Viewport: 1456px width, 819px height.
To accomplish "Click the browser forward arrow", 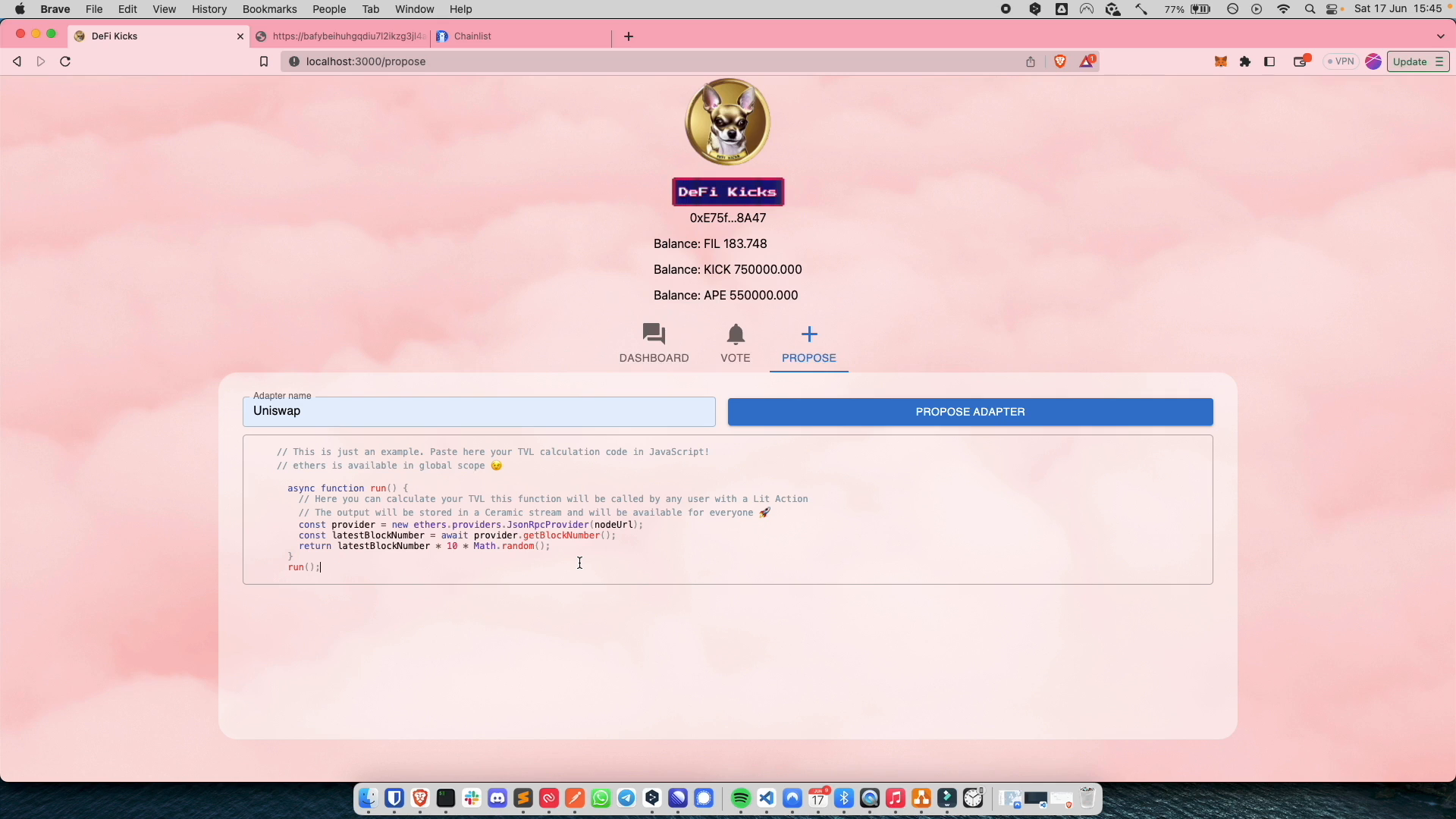I will pos(41,61).
